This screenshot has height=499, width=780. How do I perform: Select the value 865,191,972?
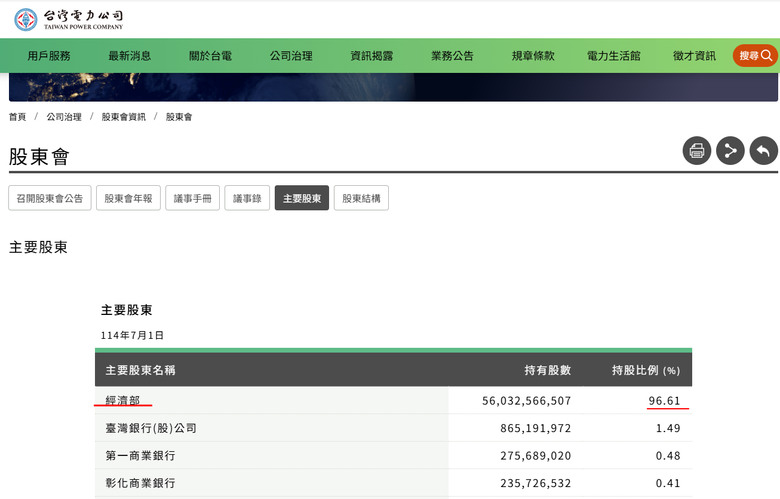[x=536, y=428]
